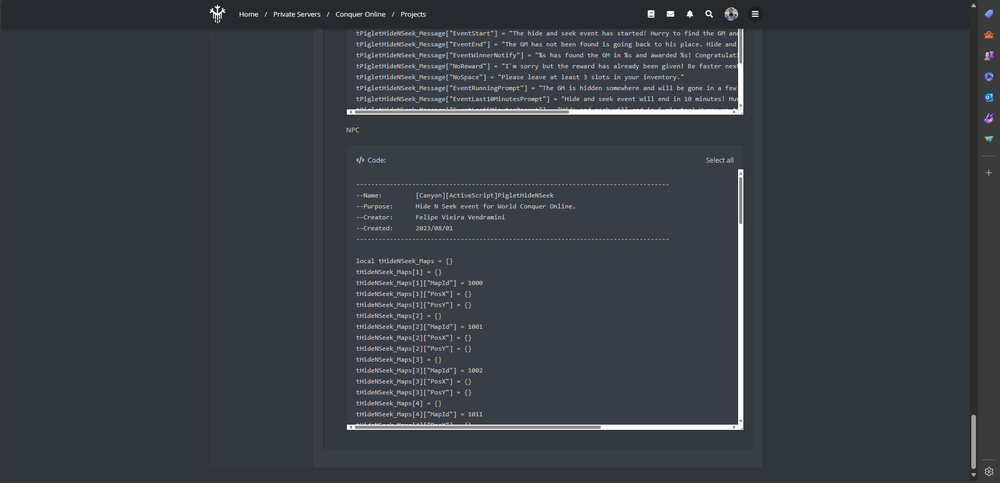Click the forum logo in the header
The width and height of the screenshot is (1000, 483).
pos(217,14)
